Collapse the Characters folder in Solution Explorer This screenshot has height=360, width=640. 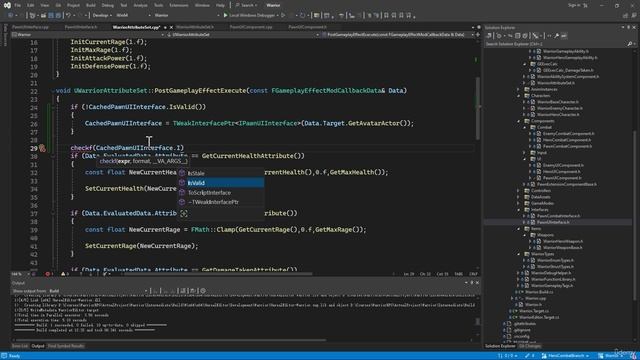point(519,96)
